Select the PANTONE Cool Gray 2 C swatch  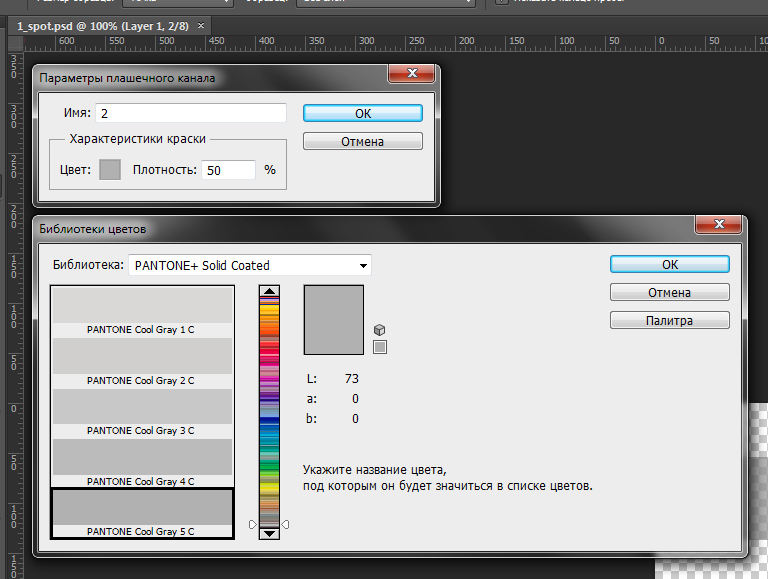click(x=142, y=362)
